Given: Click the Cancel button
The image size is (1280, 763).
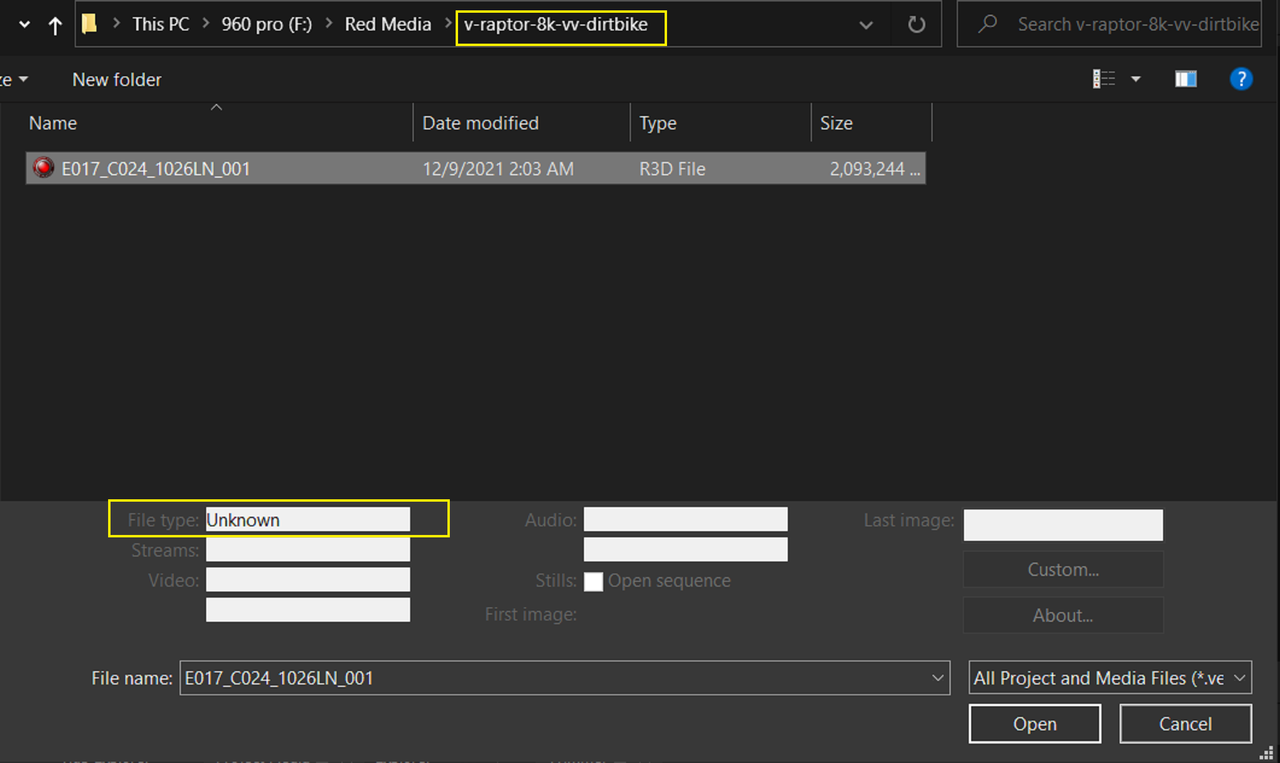Looking at the screenshot, I should pyautogui.click(x=1186, y=724).
